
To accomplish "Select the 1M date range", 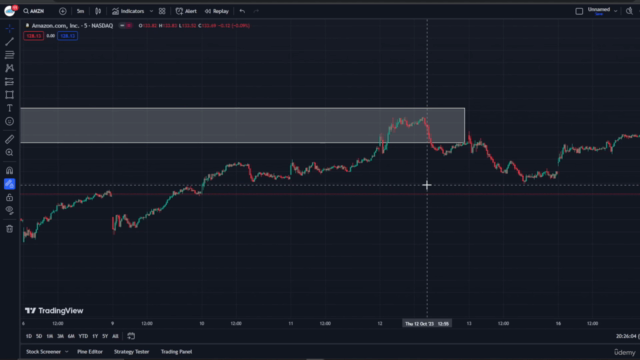I will coord(49,336).
